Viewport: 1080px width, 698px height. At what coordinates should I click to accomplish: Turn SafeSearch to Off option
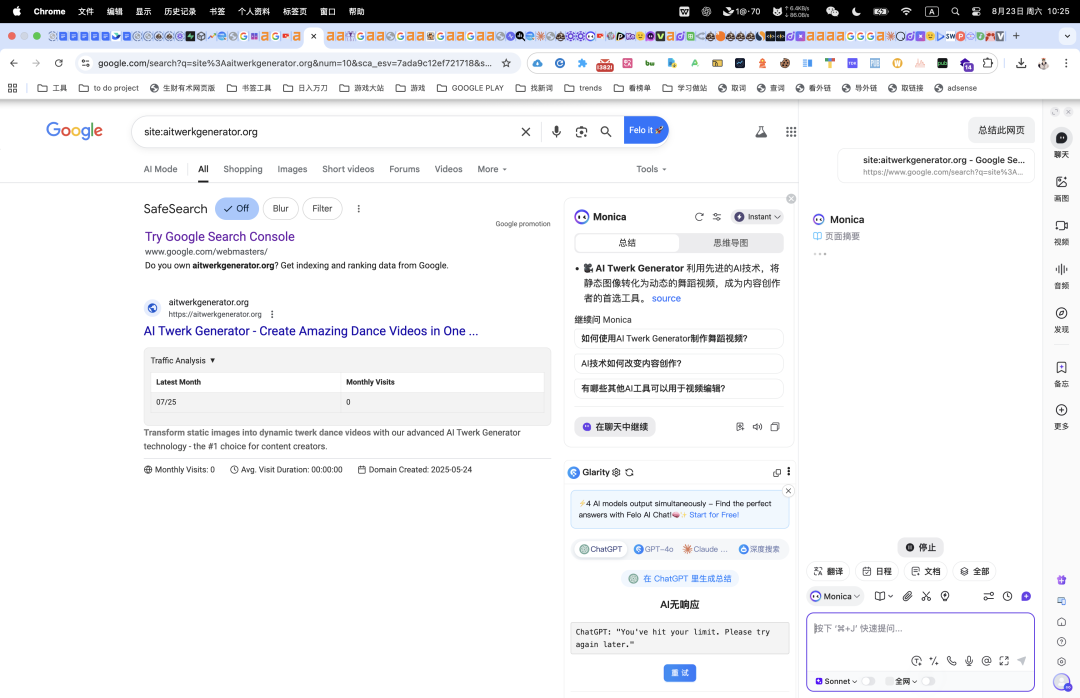236,209
